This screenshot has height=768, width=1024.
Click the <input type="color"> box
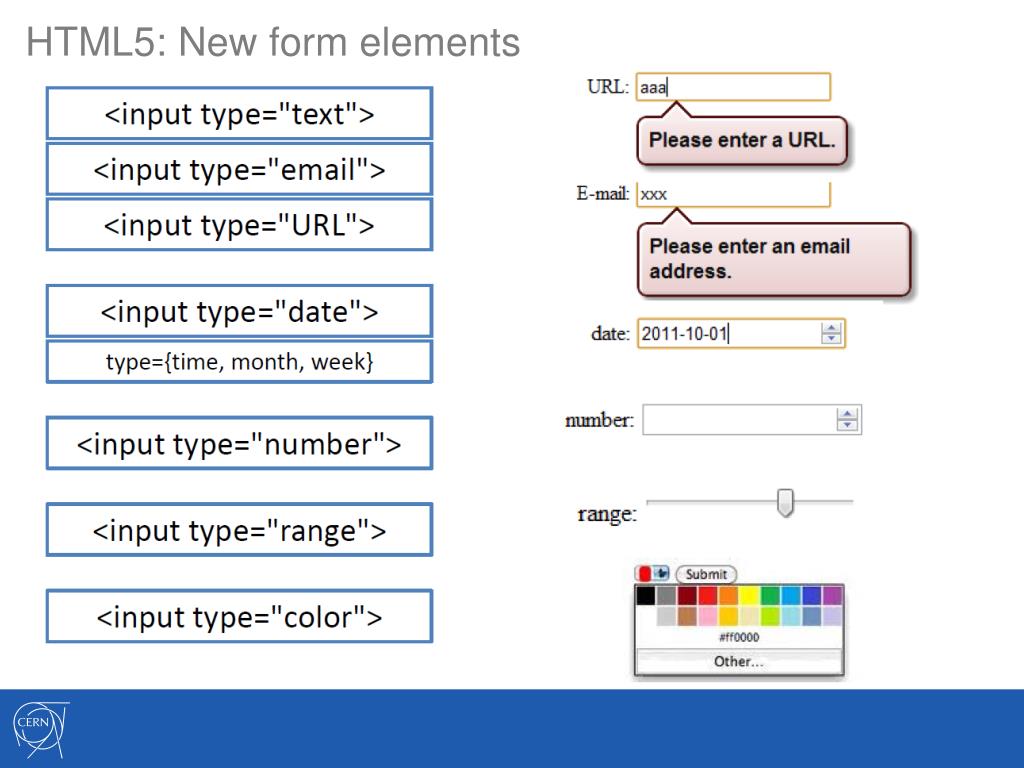pos(239,616)
